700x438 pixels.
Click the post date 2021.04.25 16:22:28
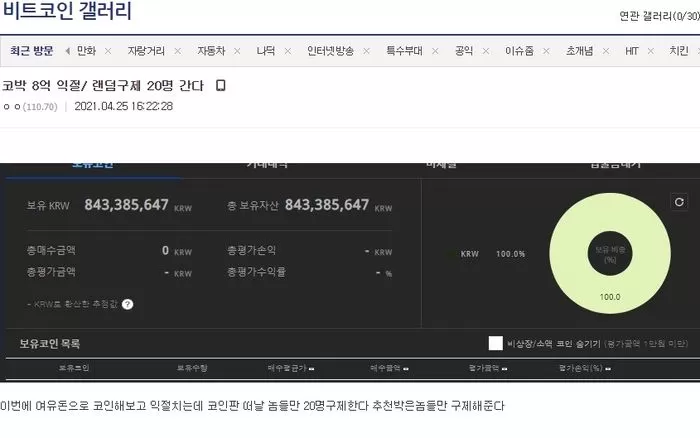(124, 106)
